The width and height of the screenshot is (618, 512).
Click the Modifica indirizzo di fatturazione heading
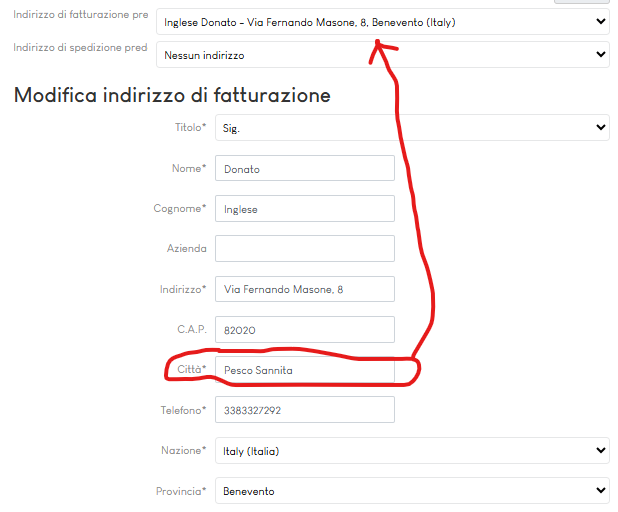click(172, 96)
